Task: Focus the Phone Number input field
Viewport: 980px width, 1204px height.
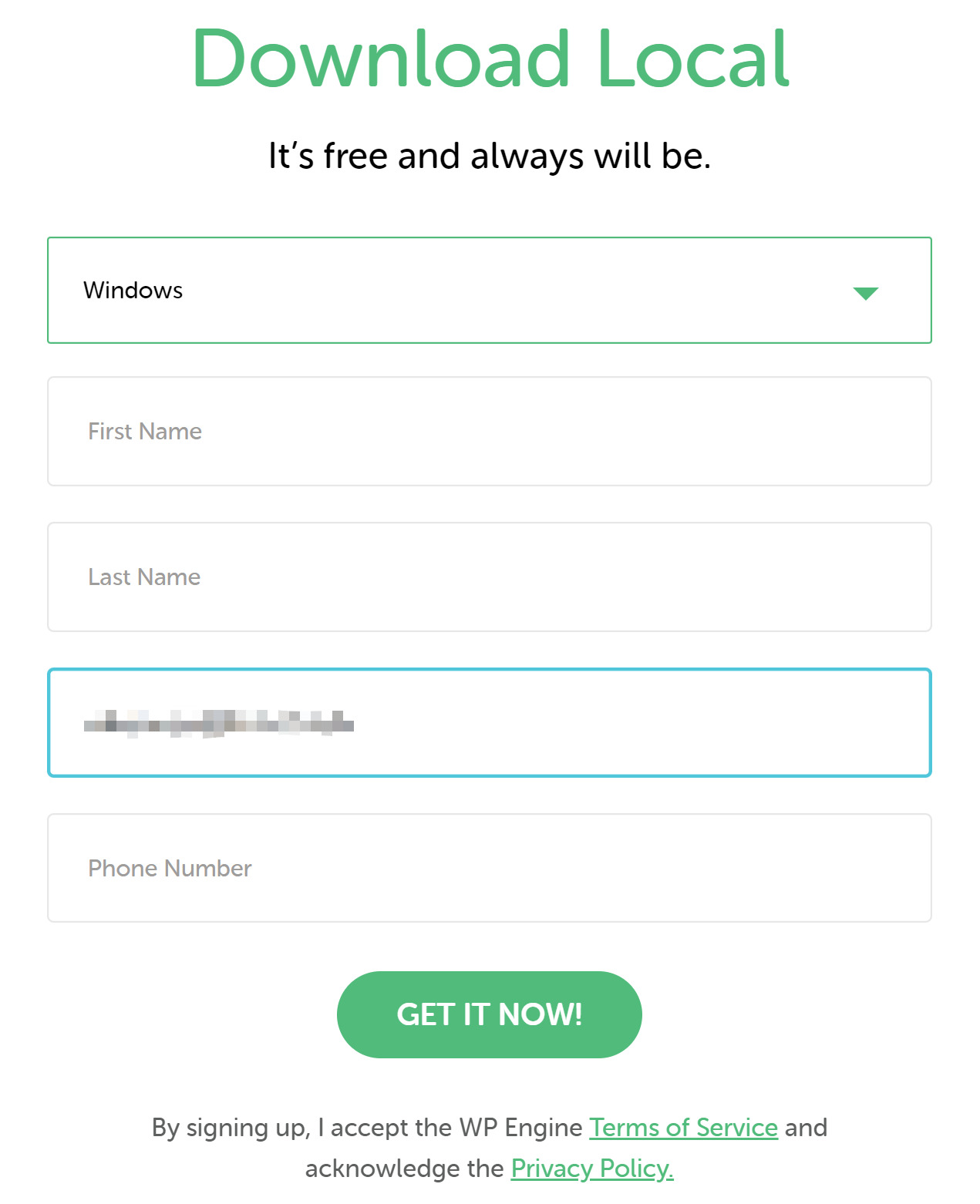Action: tap(489, 868)
